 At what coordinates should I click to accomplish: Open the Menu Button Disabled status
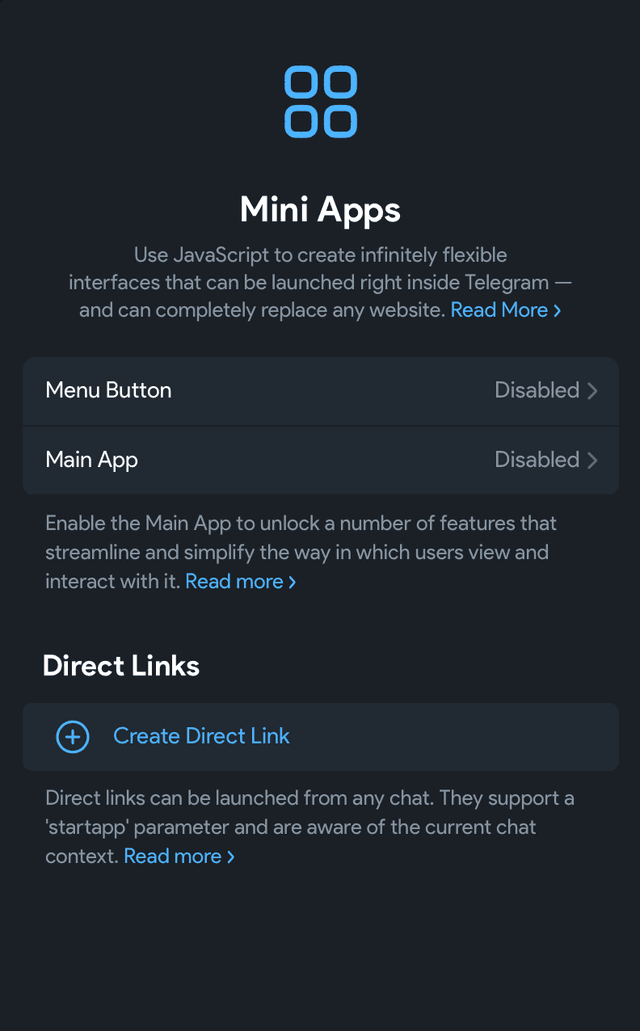pos(537,390)
